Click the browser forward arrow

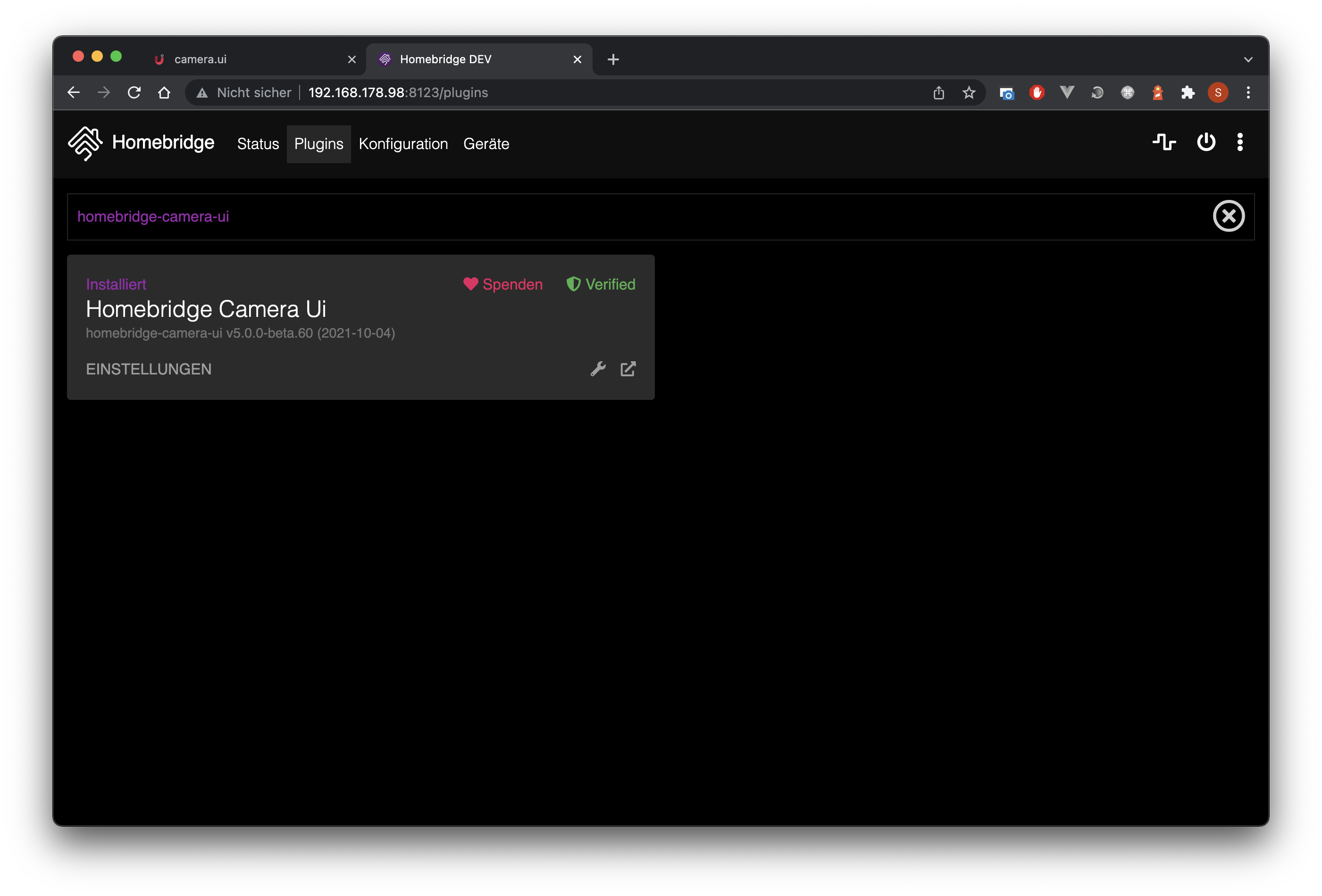[103, 92]
